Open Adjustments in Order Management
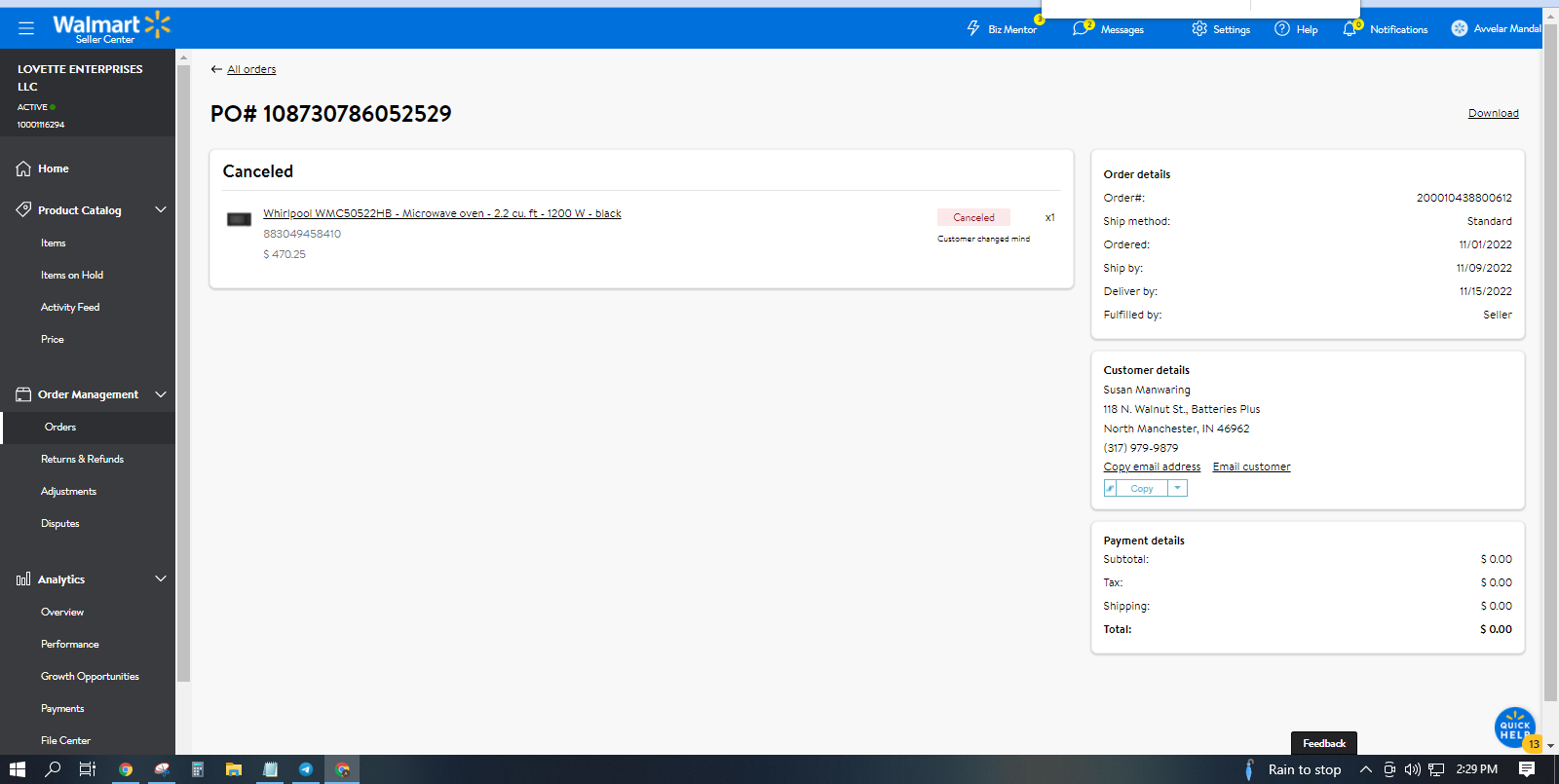 click(x=69, y=491)
